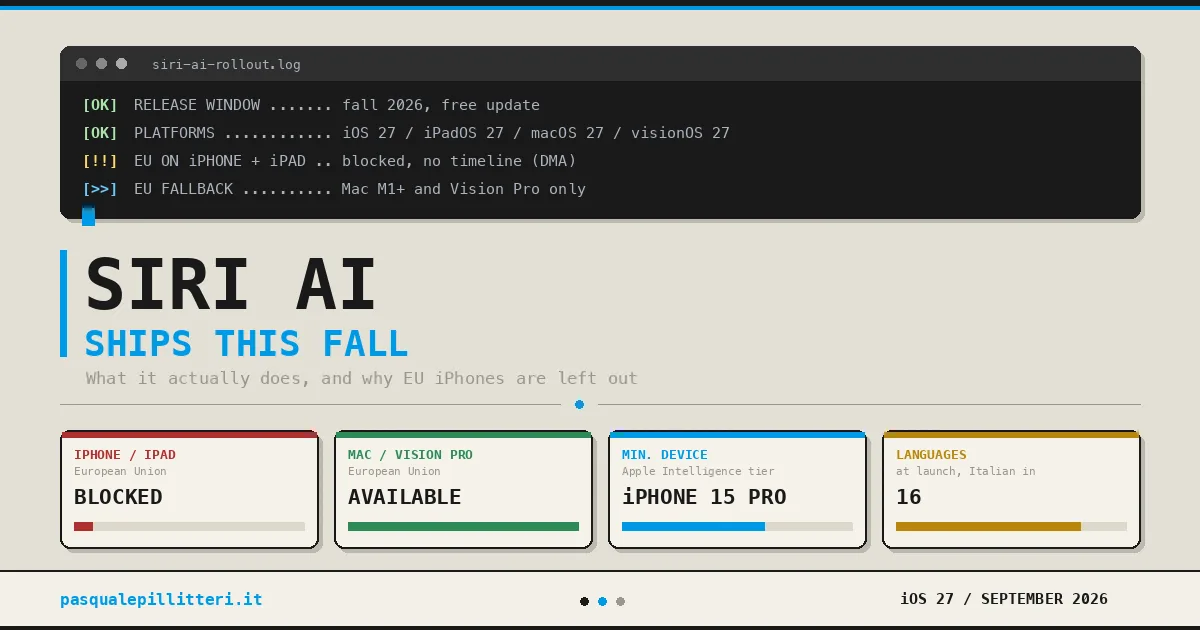Click the languages count 16

click(909, 497)
